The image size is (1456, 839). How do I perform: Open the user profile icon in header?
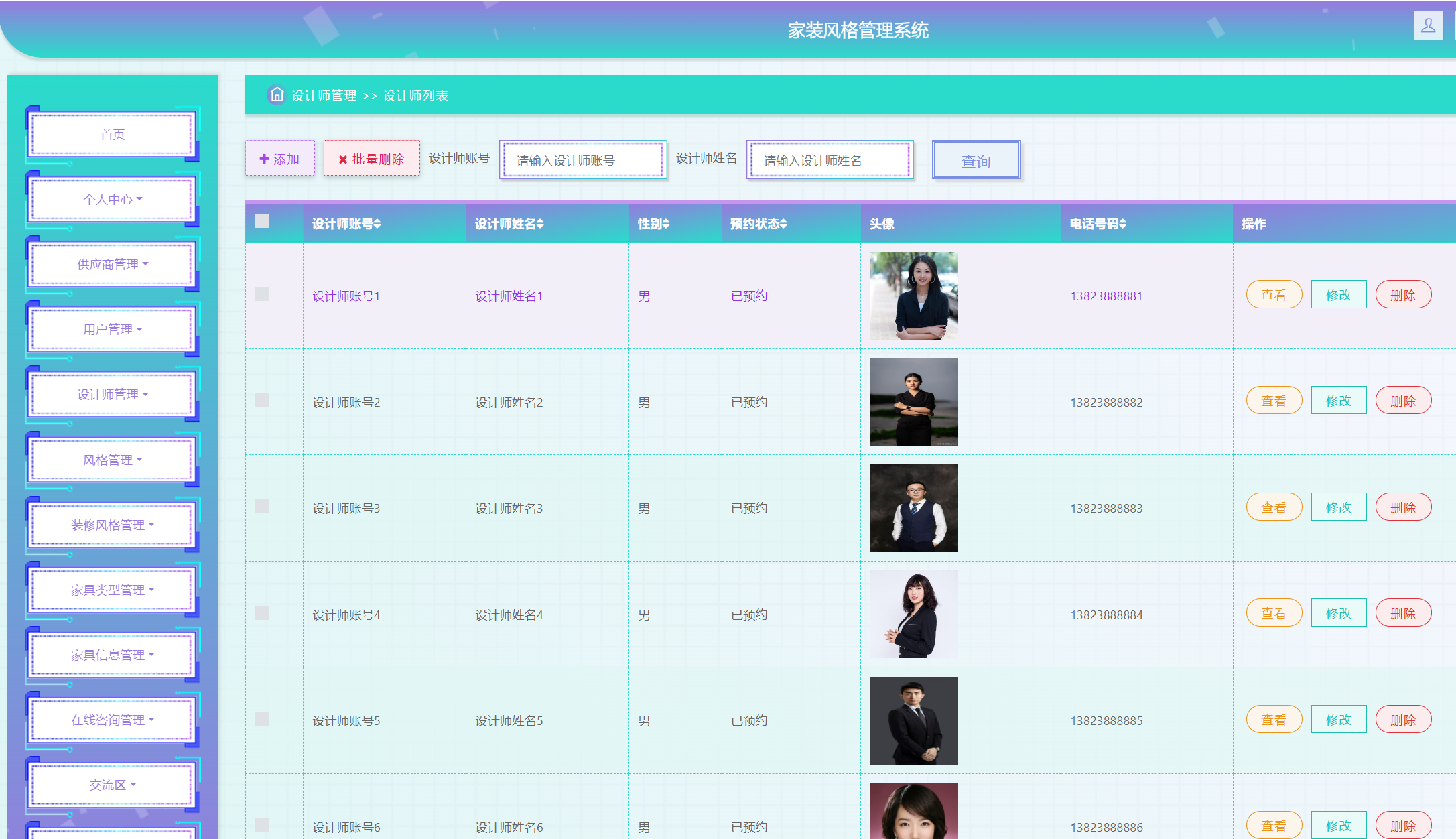point(1428,26)
